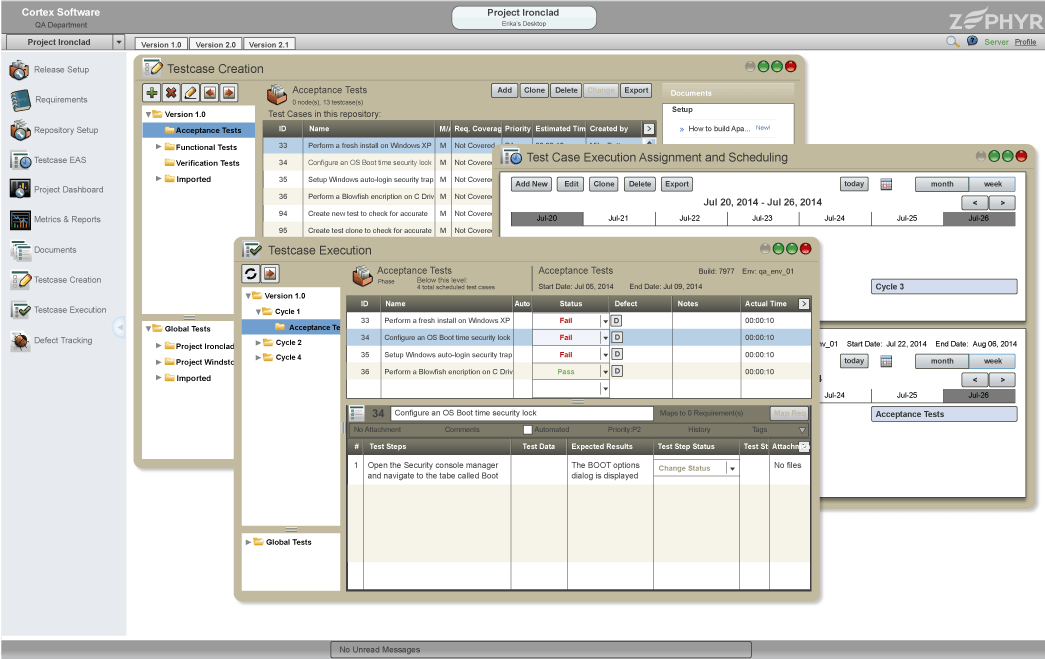Screen dimensions: 1045x659
Task: Click Export button in Testcase Creation
Action: tap(636, 91)
